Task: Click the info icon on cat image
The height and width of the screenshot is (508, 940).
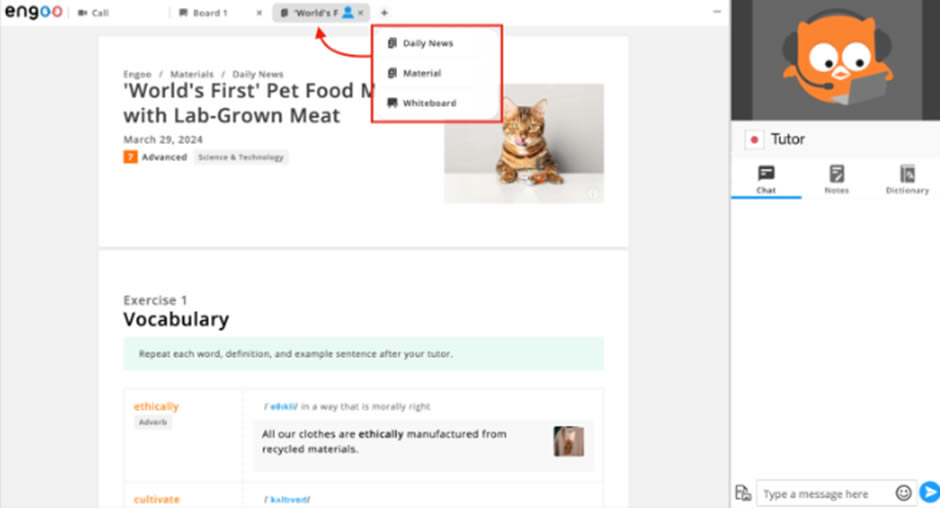Action: [592, 193]
